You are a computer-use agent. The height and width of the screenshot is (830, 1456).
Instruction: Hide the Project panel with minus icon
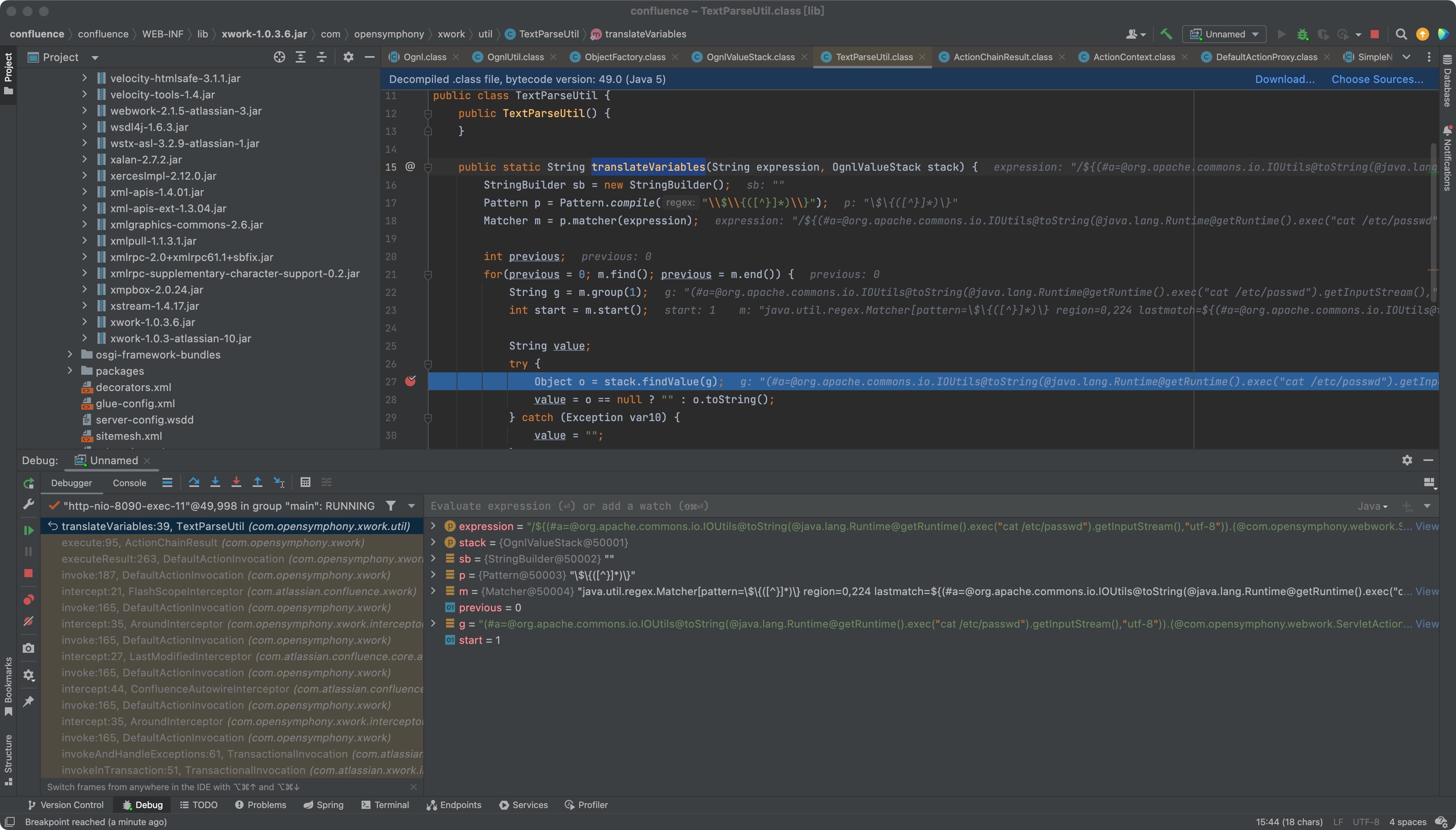point(369,57)
